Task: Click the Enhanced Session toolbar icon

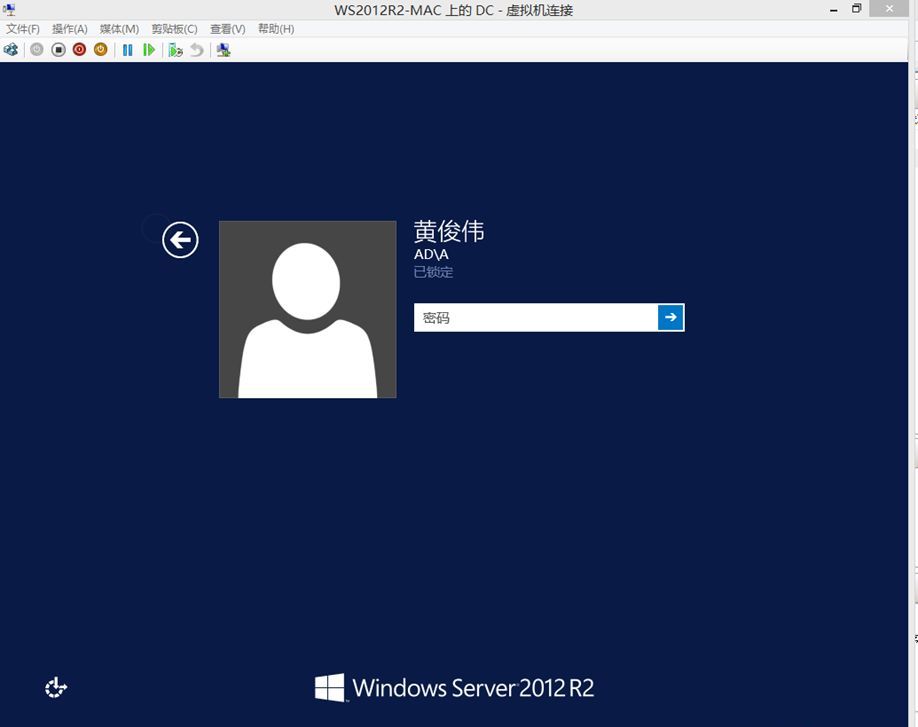Action: 223,50
